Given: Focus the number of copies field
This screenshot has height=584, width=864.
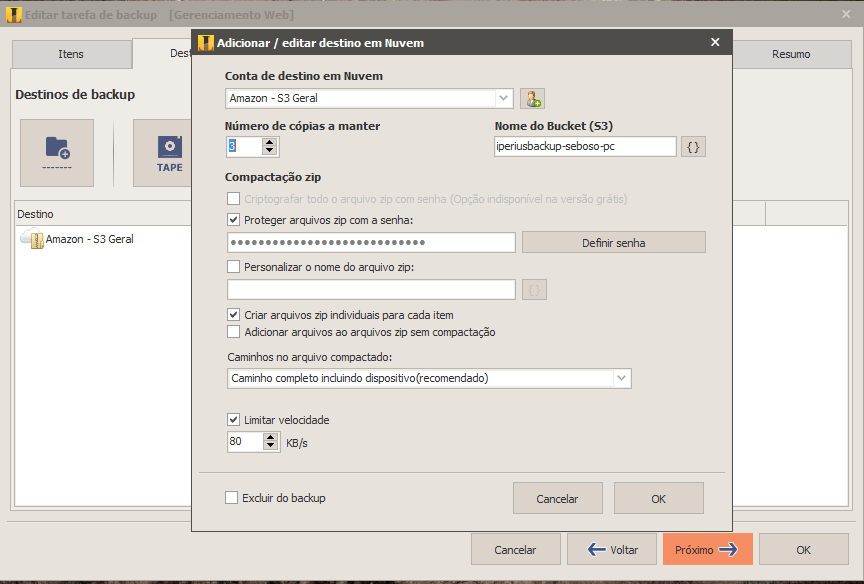Looking at the screenshot, I should 244,147.
